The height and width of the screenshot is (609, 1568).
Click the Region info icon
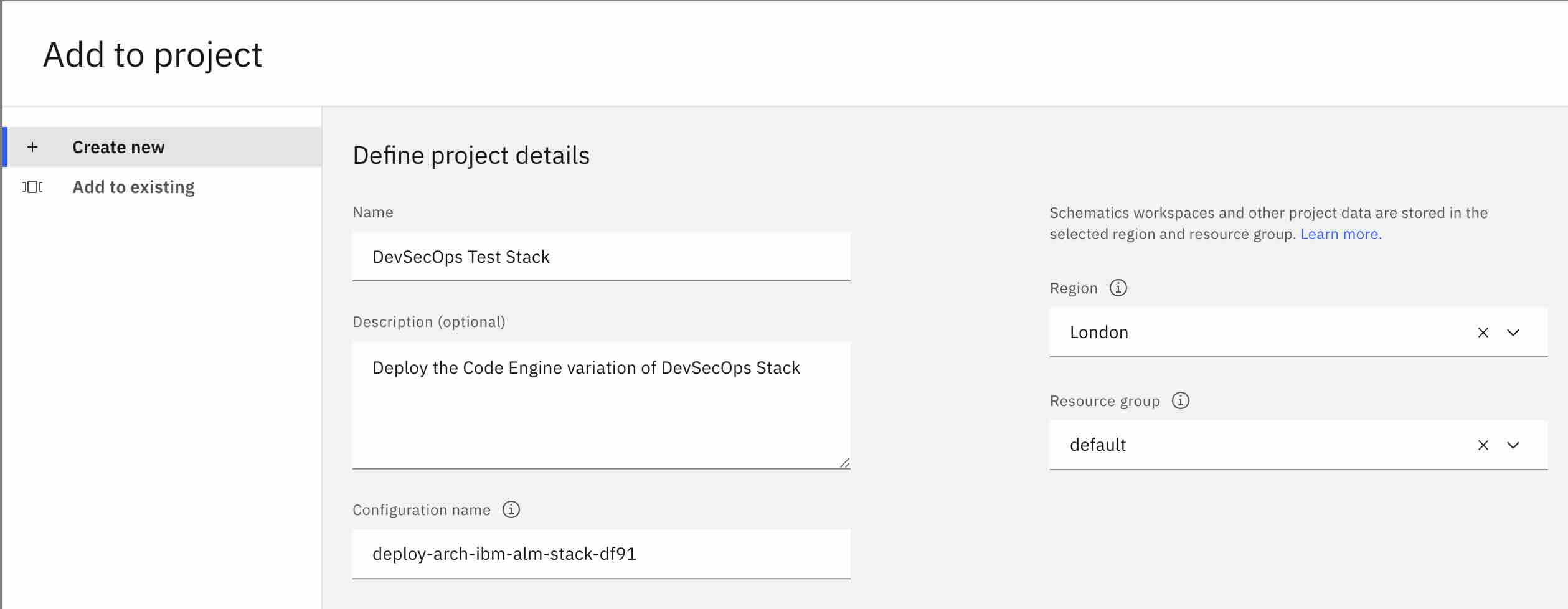click(1118, 288)
